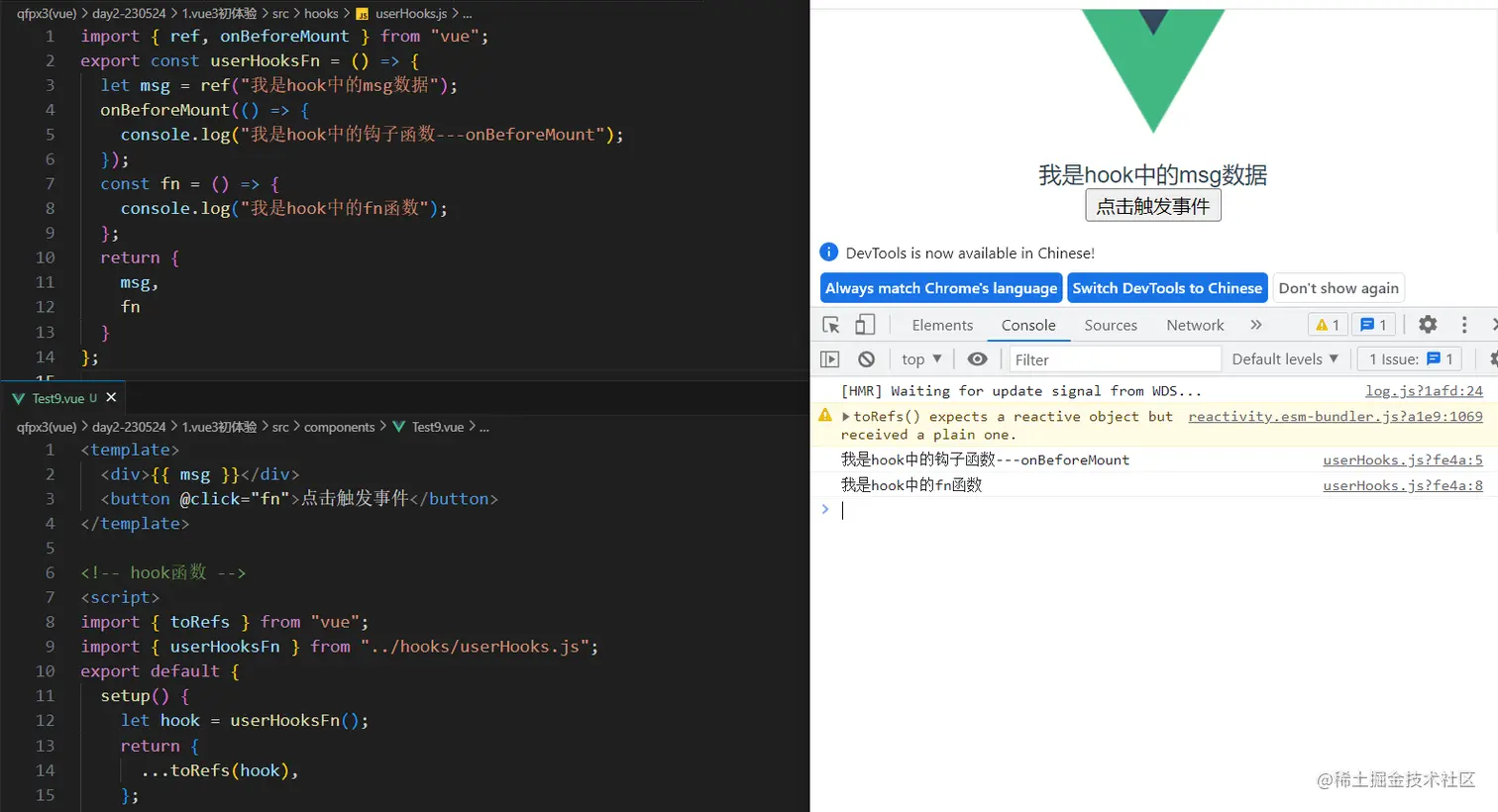This screenshot has height=812, width=1498.
Task: Switch to the Sources tab
Action: click(1110, 325)
